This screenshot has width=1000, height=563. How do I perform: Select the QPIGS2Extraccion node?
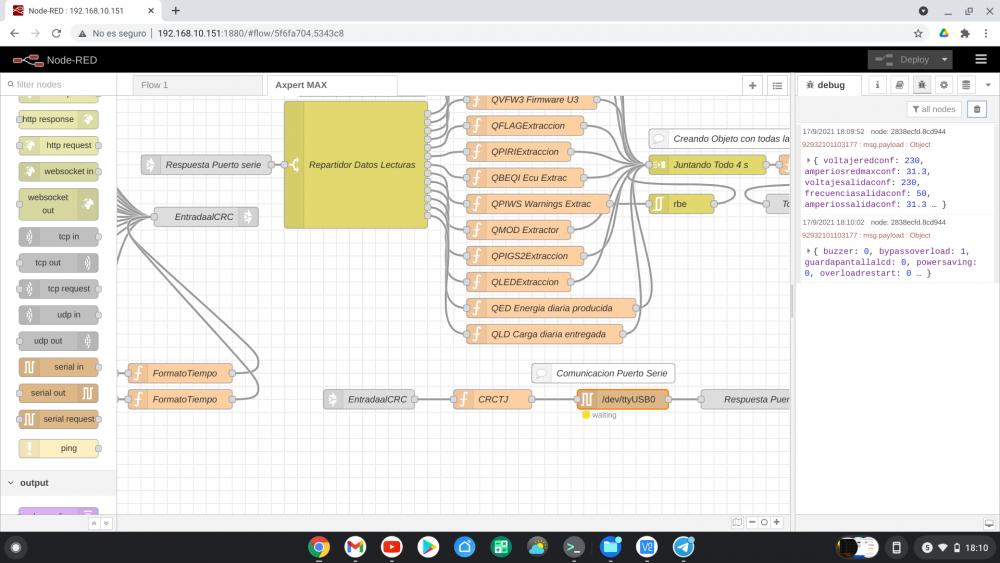[525, 256]
